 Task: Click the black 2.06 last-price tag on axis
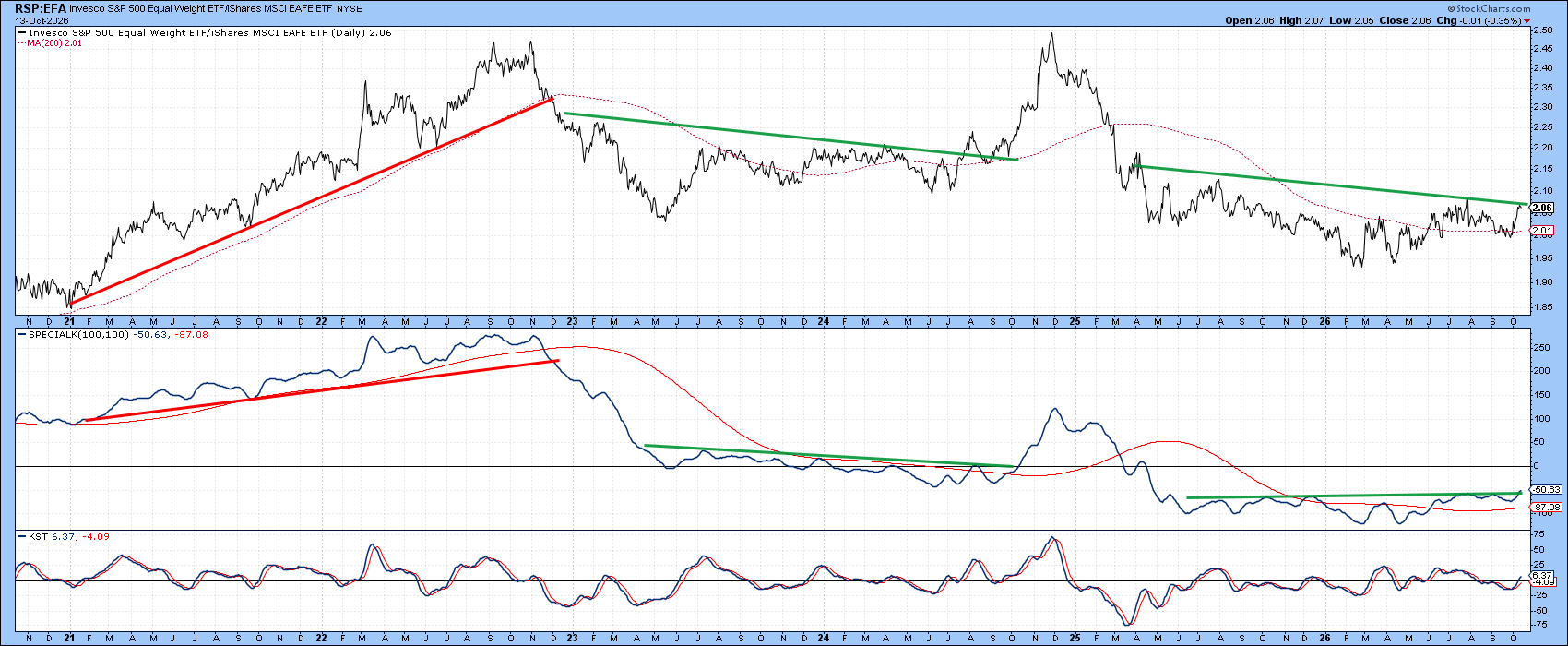pyautogui.click(x=1541, y=208)
